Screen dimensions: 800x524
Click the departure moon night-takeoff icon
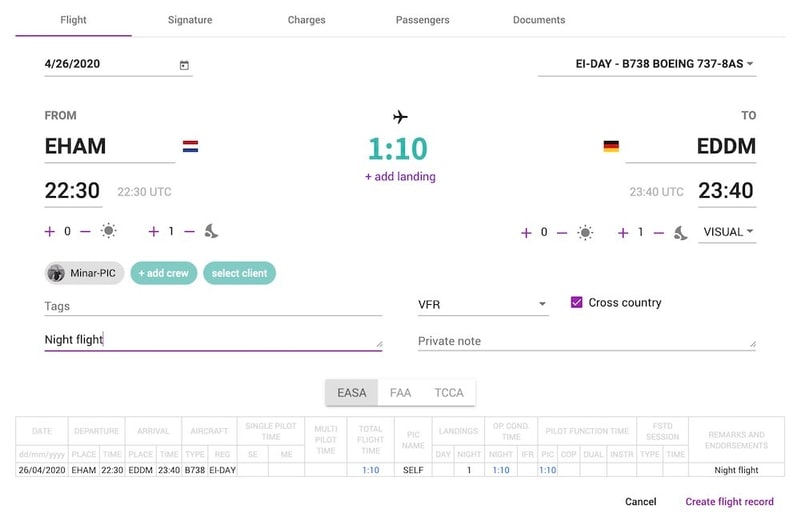coord(211,231)
